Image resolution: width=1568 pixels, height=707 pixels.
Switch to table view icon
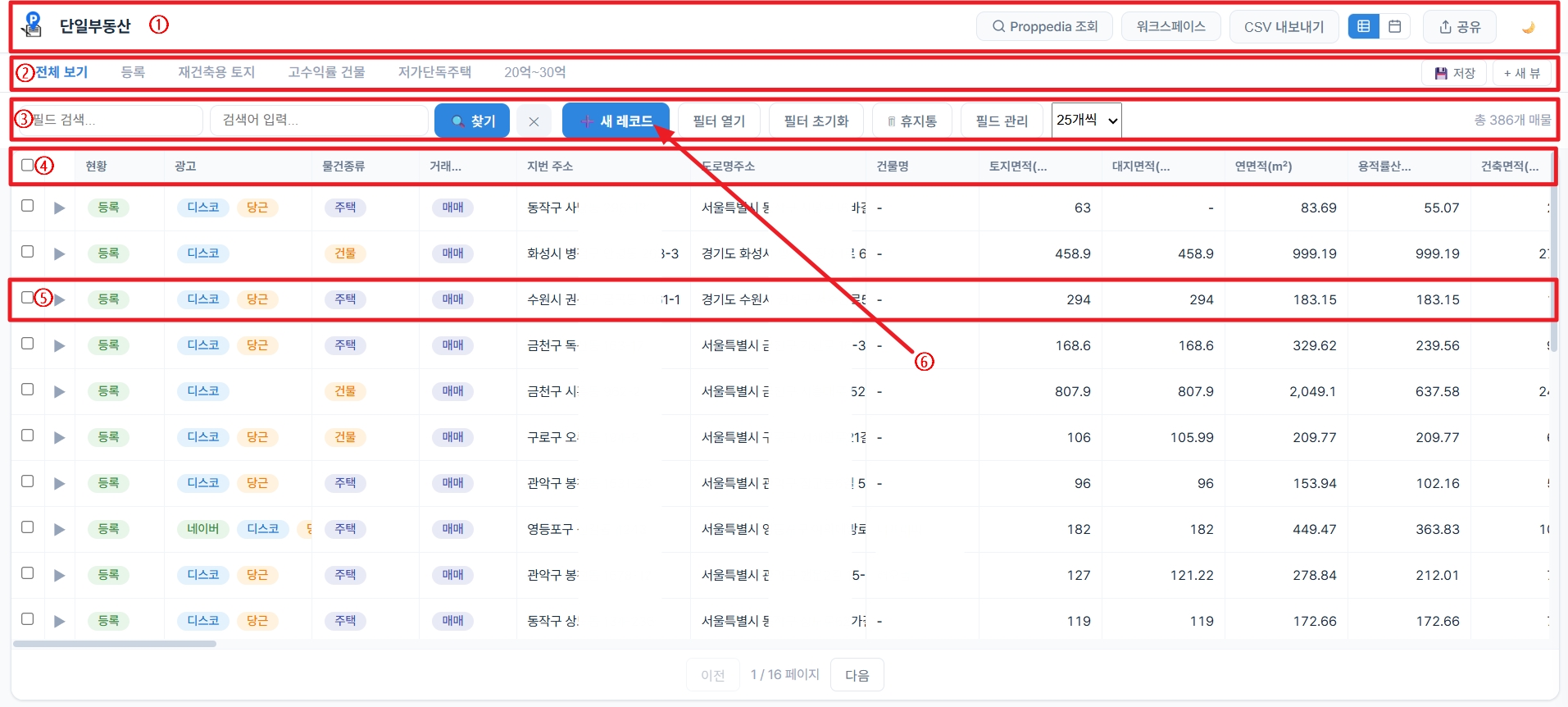pyautogui.click(x=1364, y=26)
